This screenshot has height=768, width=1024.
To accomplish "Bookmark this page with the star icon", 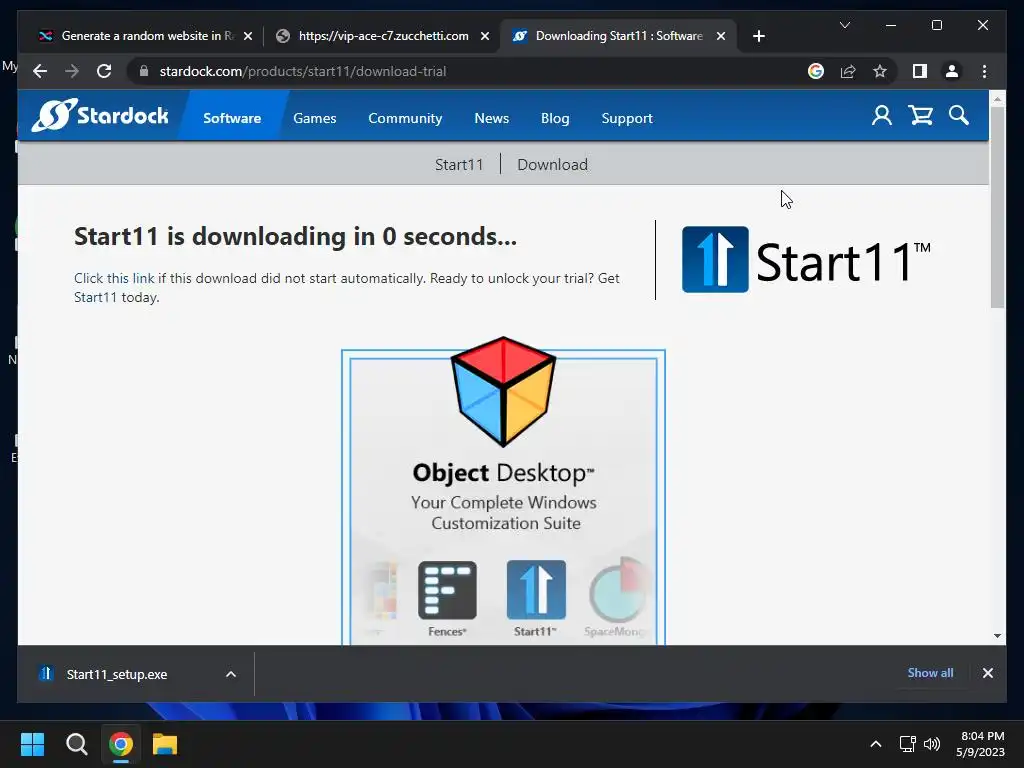I will [x=880, y=71].
